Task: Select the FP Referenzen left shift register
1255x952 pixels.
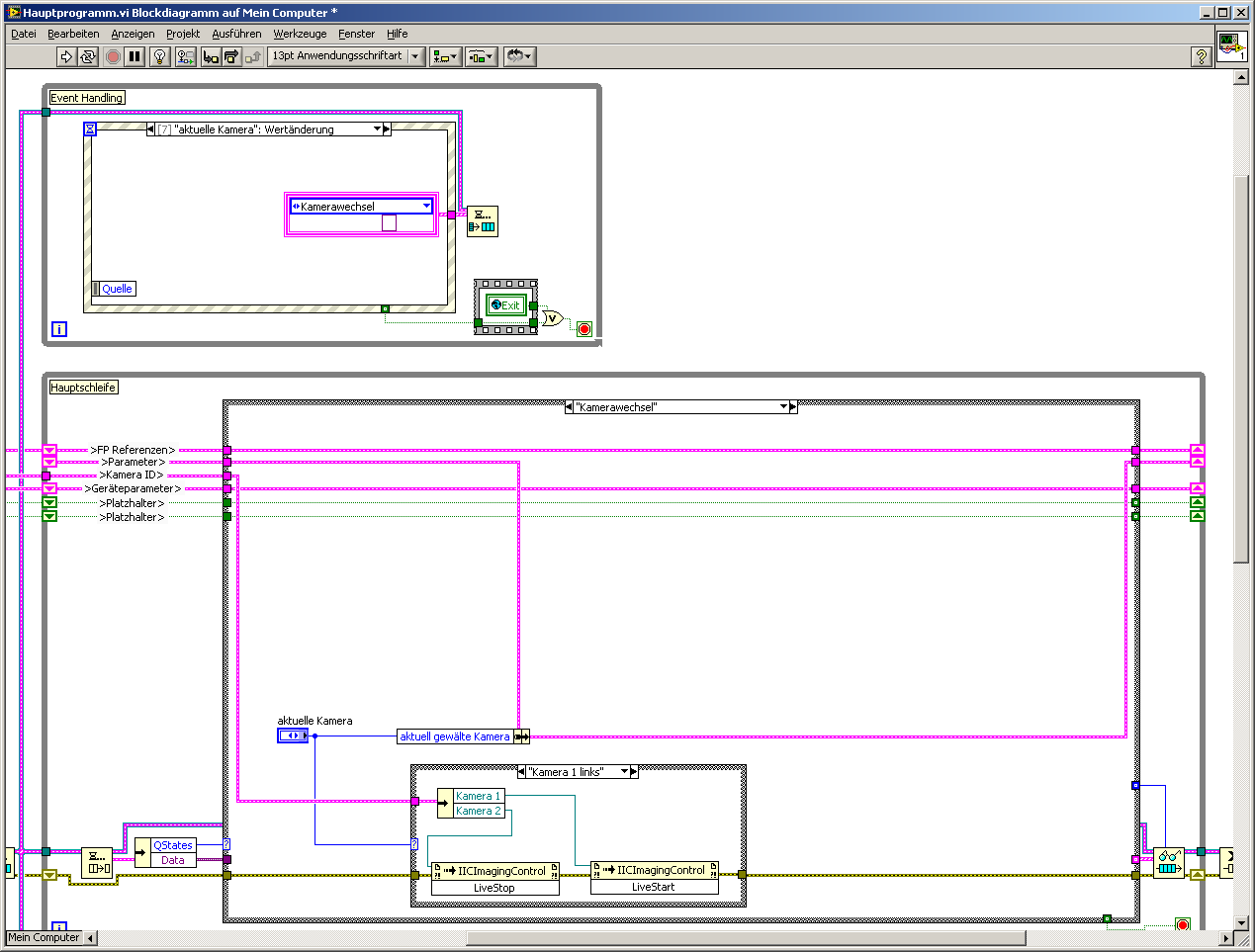Action: pyautogui.click(x=49, y=450)
